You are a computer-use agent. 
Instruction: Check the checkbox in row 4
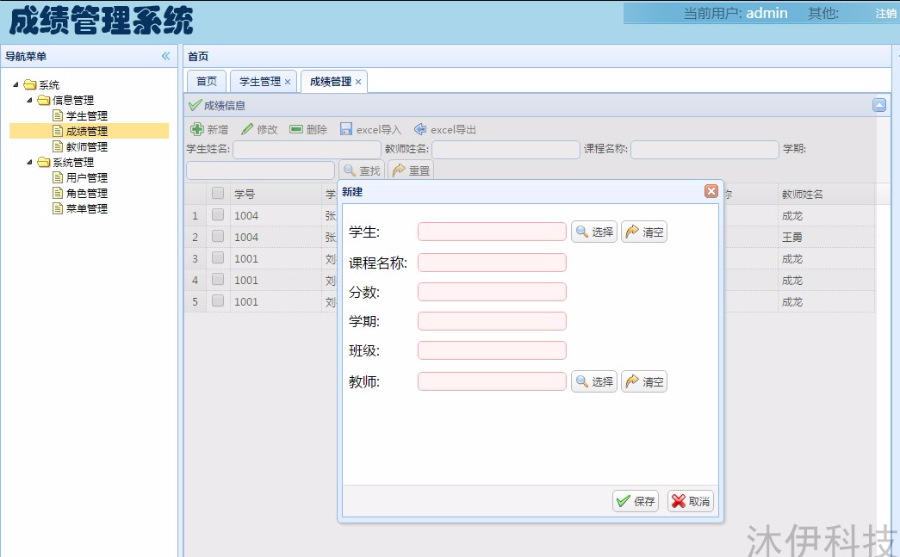(x=218, y=279)
